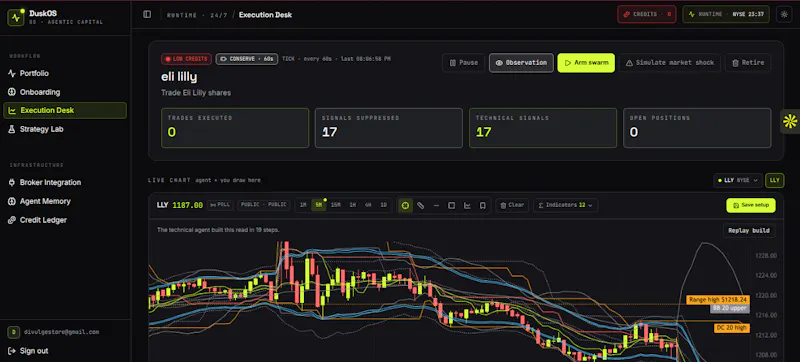Click Simulate market shock
Viewport: 800px width, 362px height.
pos(670,63)
